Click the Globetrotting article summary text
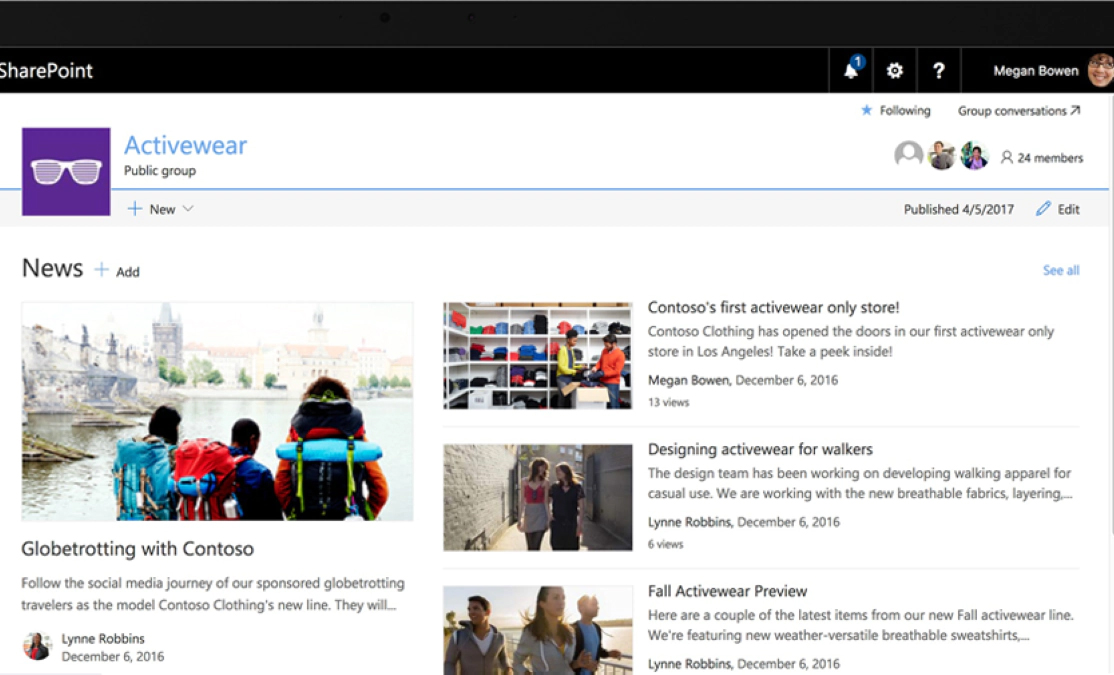Viewport: 1114px width, 675px height. [x=212, y=594]
